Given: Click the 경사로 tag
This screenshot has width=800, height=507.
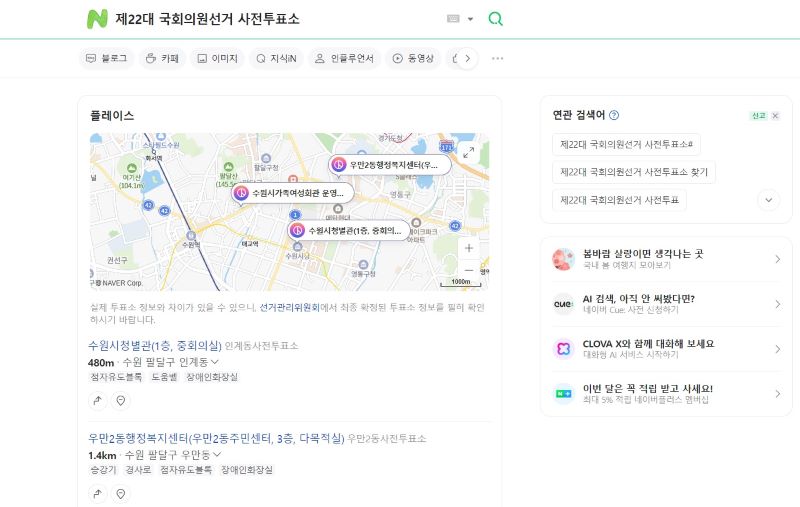Looking at the screenshot, I should point(138,470).
